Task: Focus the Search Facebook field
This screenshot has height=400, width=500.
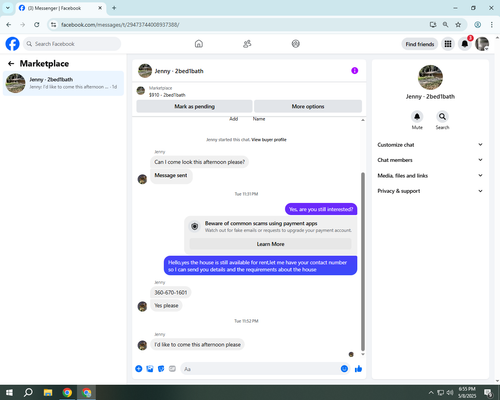Action: [x=72, y=44]
